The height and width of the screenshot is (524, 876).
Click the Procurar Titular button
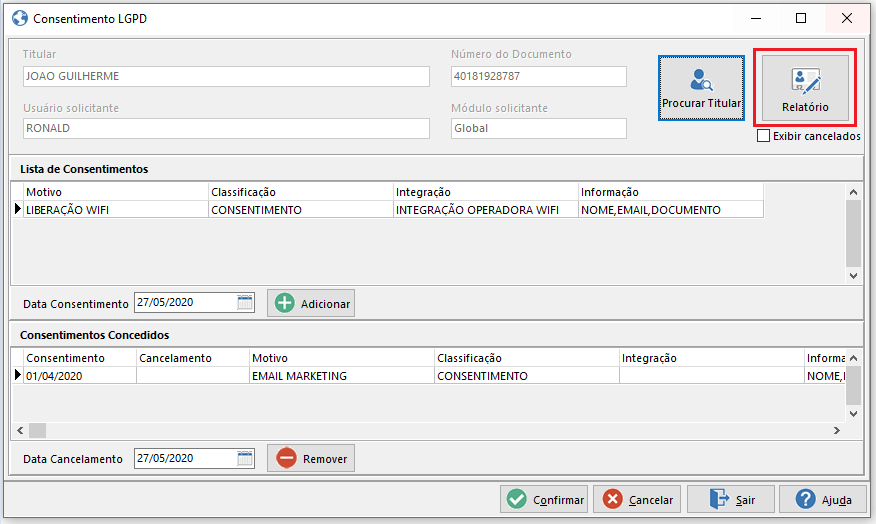pyautogui.click(x=701, y=88)
